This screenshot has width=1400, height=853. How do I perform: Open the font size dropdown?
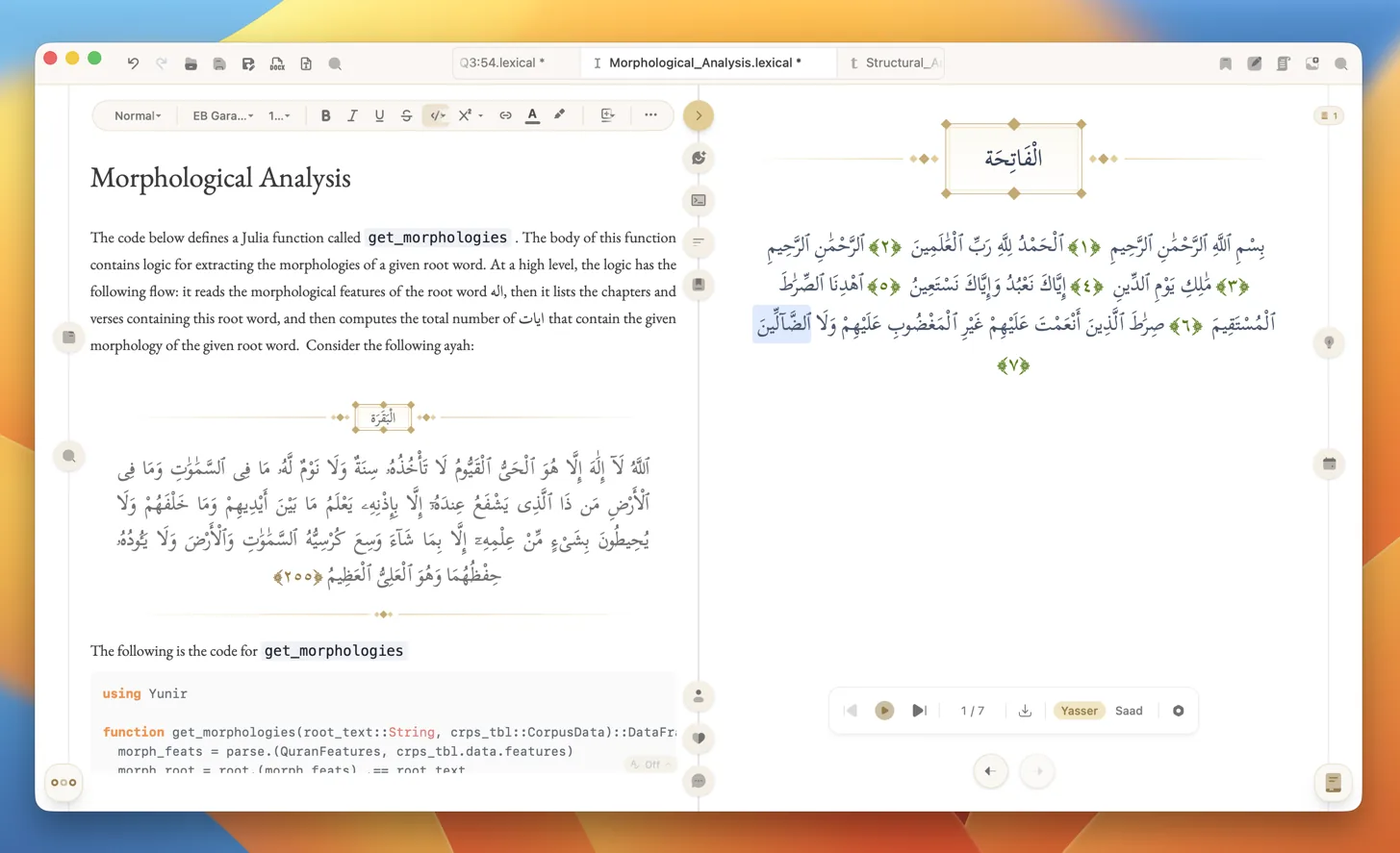279,115
